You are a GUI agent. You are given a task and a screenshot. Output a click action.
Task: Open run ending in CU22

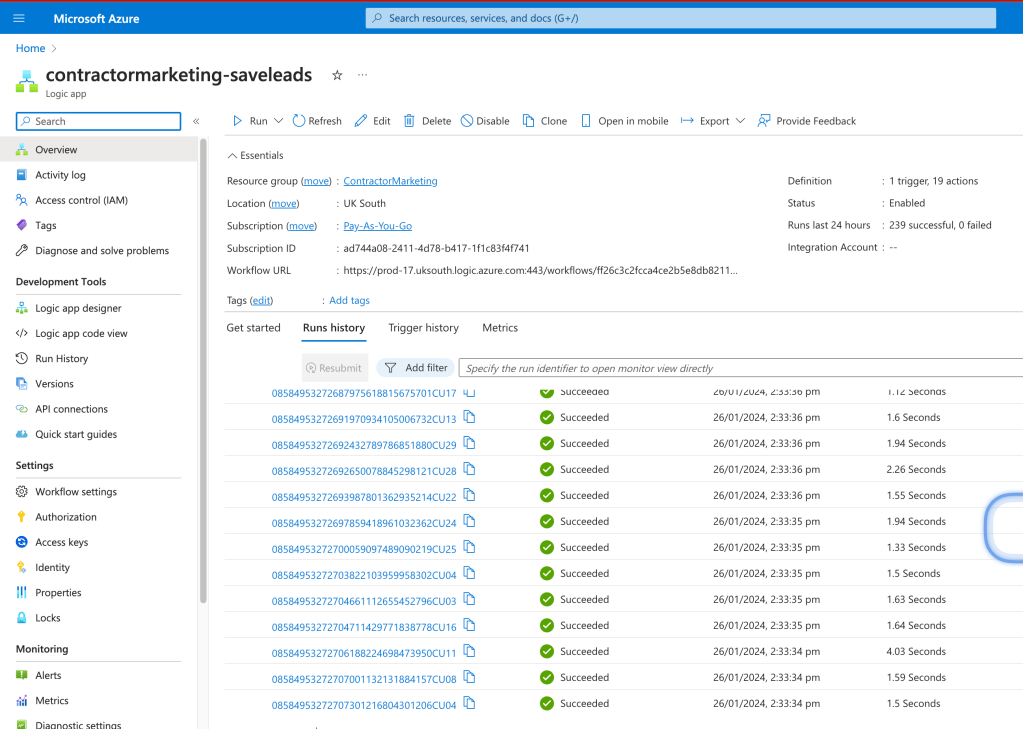(364, 497)
